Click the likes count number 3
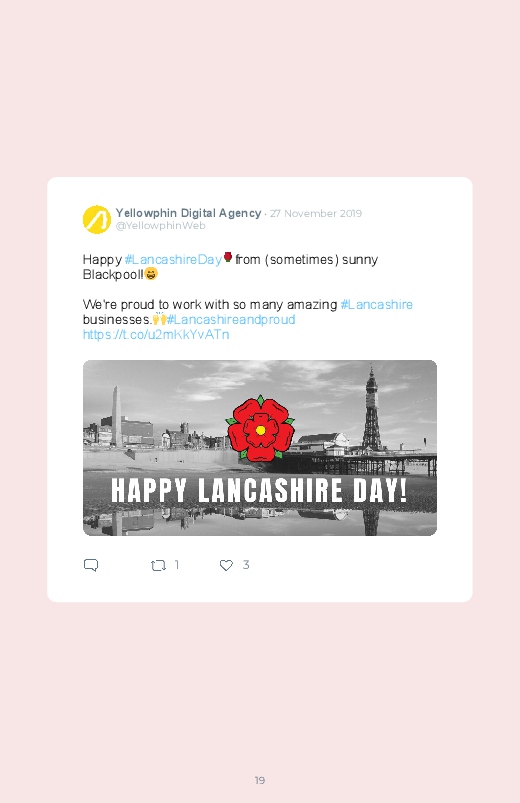The width and height of the screenshot is (520, 803). coord(246,565)
